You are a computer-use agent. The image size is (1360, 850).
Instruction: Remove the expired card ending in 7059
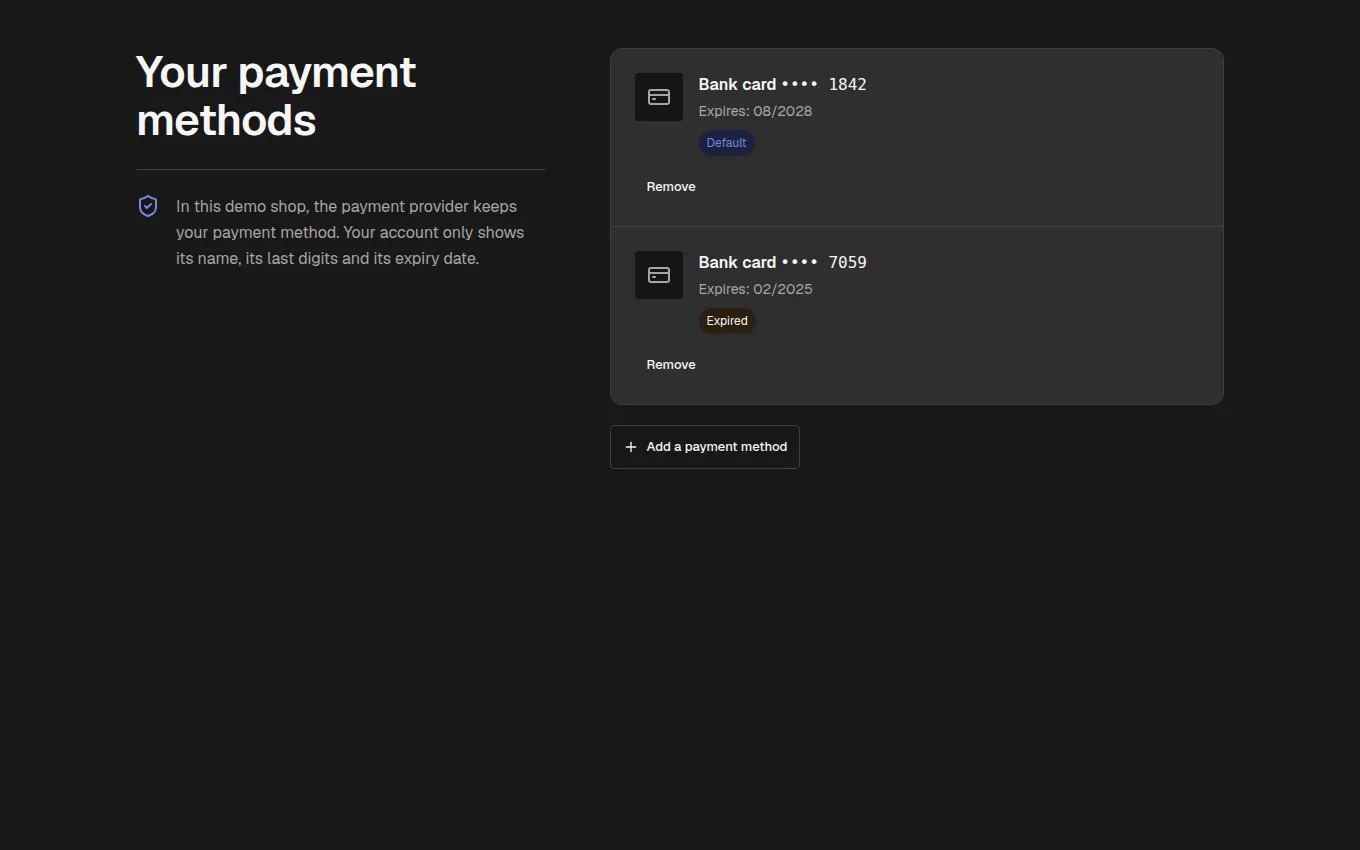tap(671, 365)
